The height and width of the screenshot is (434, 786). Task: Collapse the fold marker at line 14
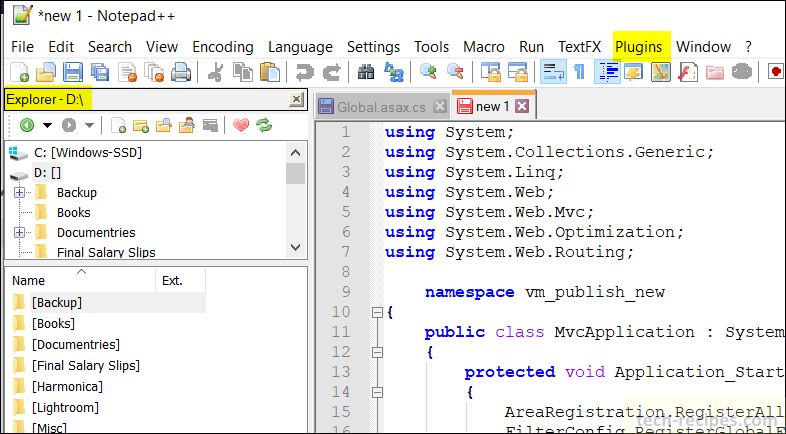(377, 392)
